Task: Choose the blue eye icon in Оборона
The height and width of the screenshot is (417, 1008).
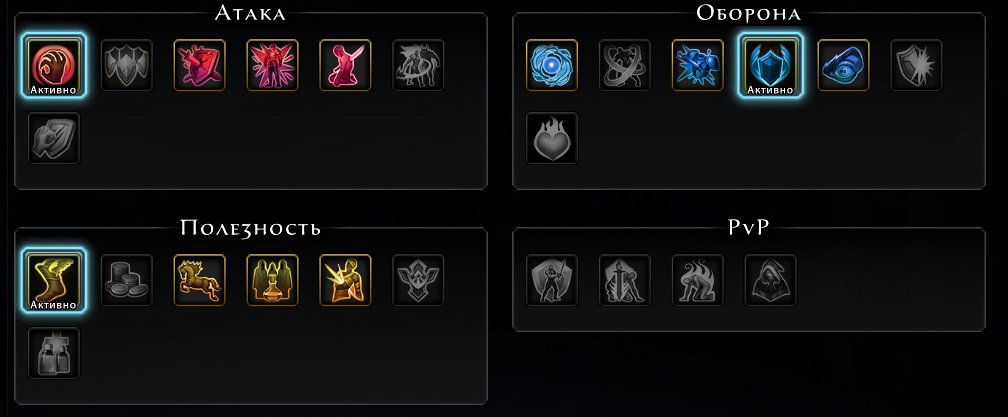Action: coord(843,65)
